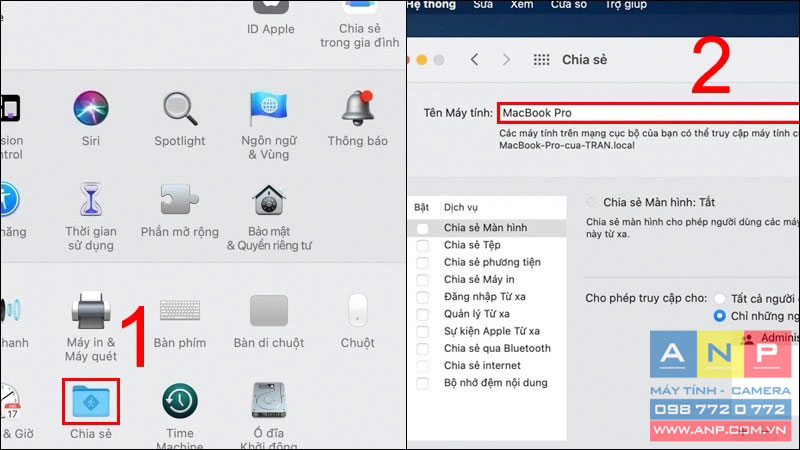Viewport: 800px width, 450px height.
Task: Open the accessibility icon pane
Action: coord(9,199)
